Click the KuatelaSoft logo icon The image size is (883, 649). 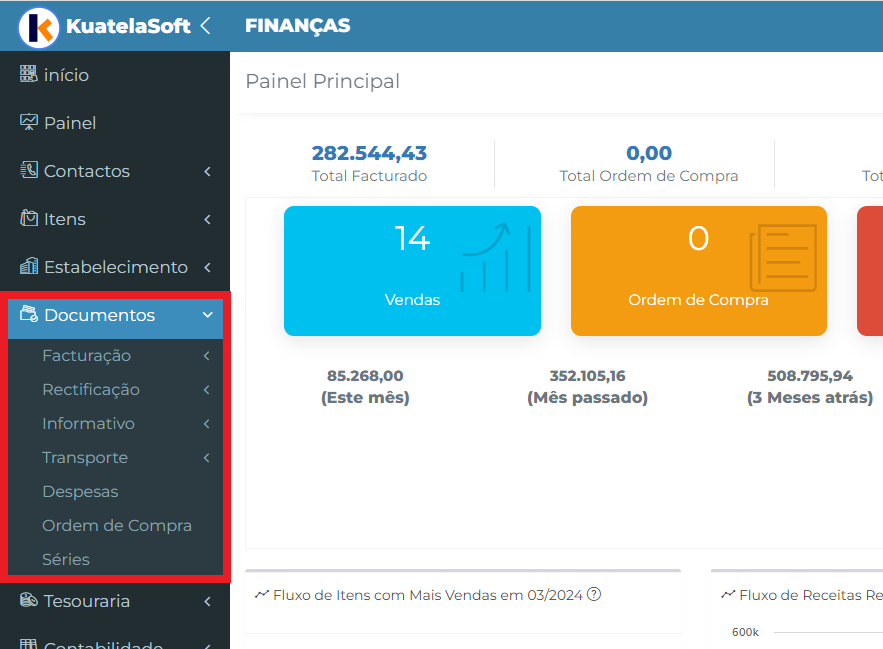[x=38, y=27]
